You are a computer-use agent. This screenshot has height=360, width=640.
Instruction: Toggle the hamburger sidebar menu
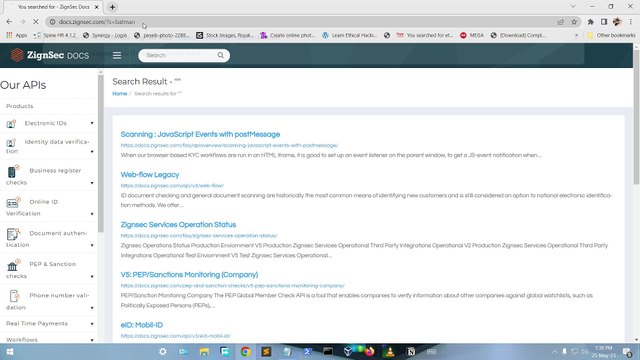point(117,55)
